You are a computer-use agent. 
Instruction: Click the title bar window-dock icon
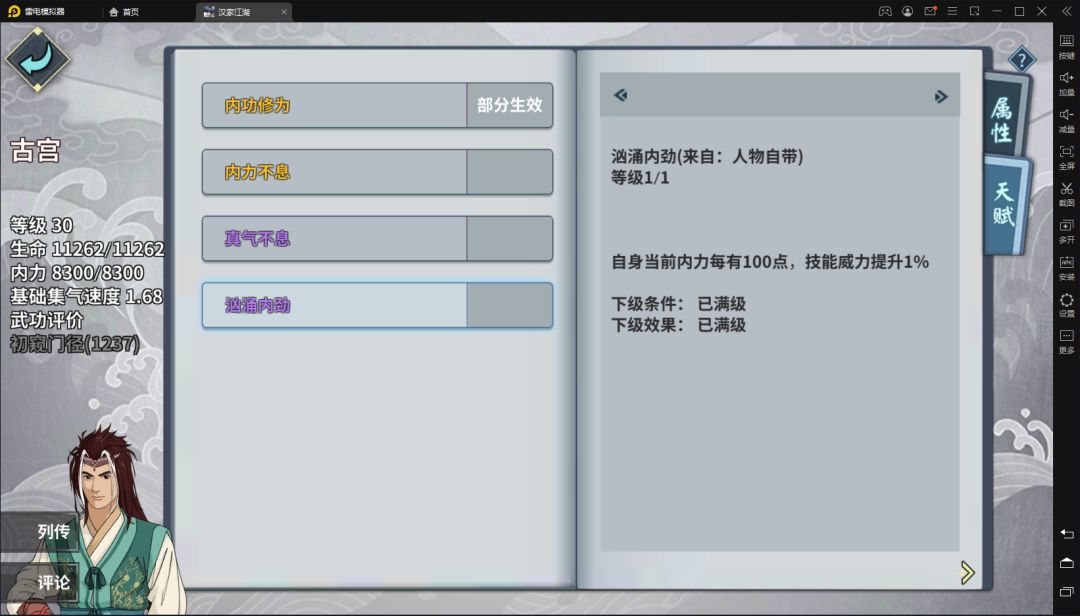(x=975, y=11)
